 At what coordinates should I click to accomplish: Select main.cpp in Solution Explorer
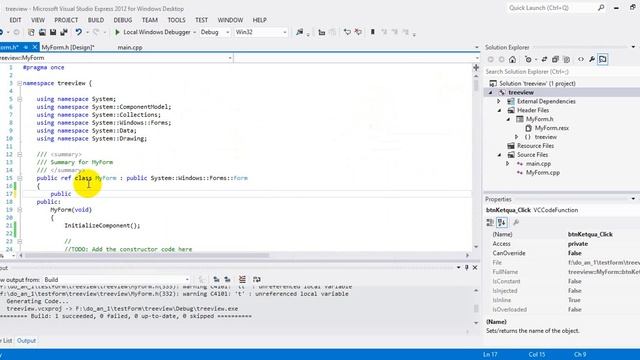pyautogui.click(x=538, y=164)
